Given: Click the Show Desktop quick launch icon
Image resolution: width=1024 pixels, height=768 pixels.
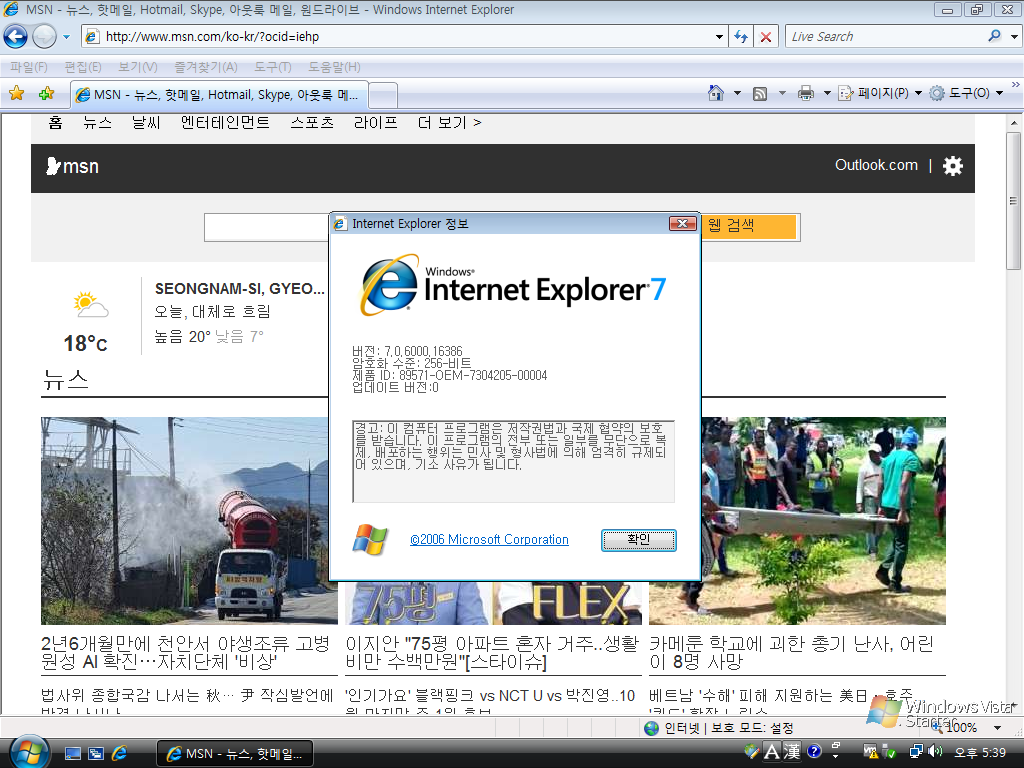Looking at the screenshot, I should click(x=73, y=754).
